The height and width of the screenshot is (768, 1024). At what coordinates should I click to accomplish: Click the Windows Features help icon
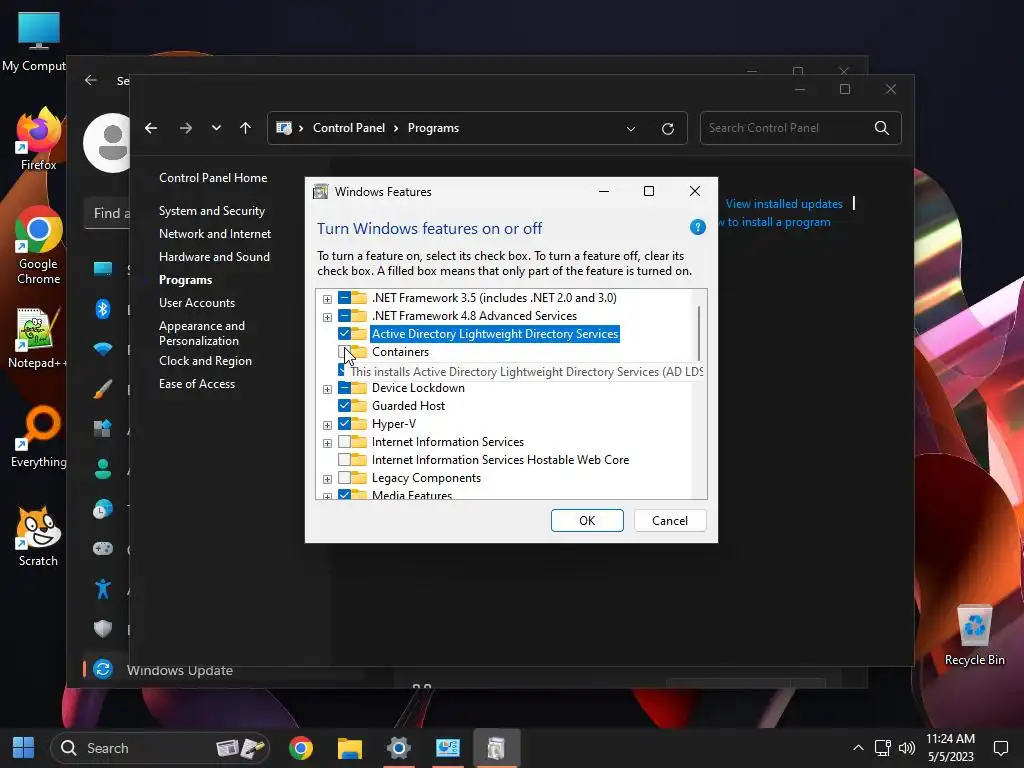tap(697, 227)
